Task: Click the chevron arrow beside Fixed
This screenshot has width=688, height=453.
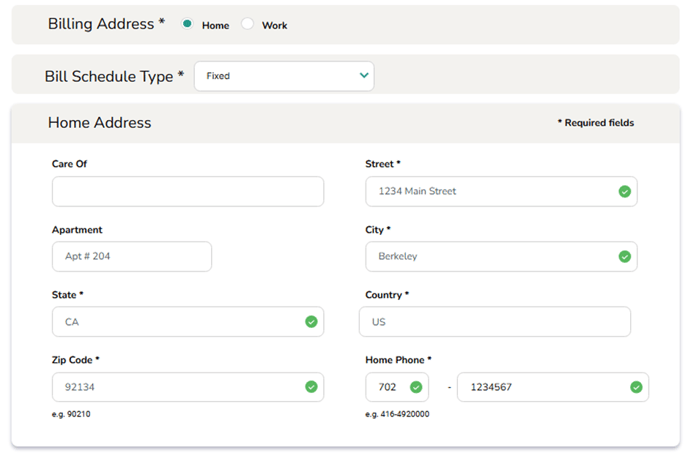Action: 363,76
